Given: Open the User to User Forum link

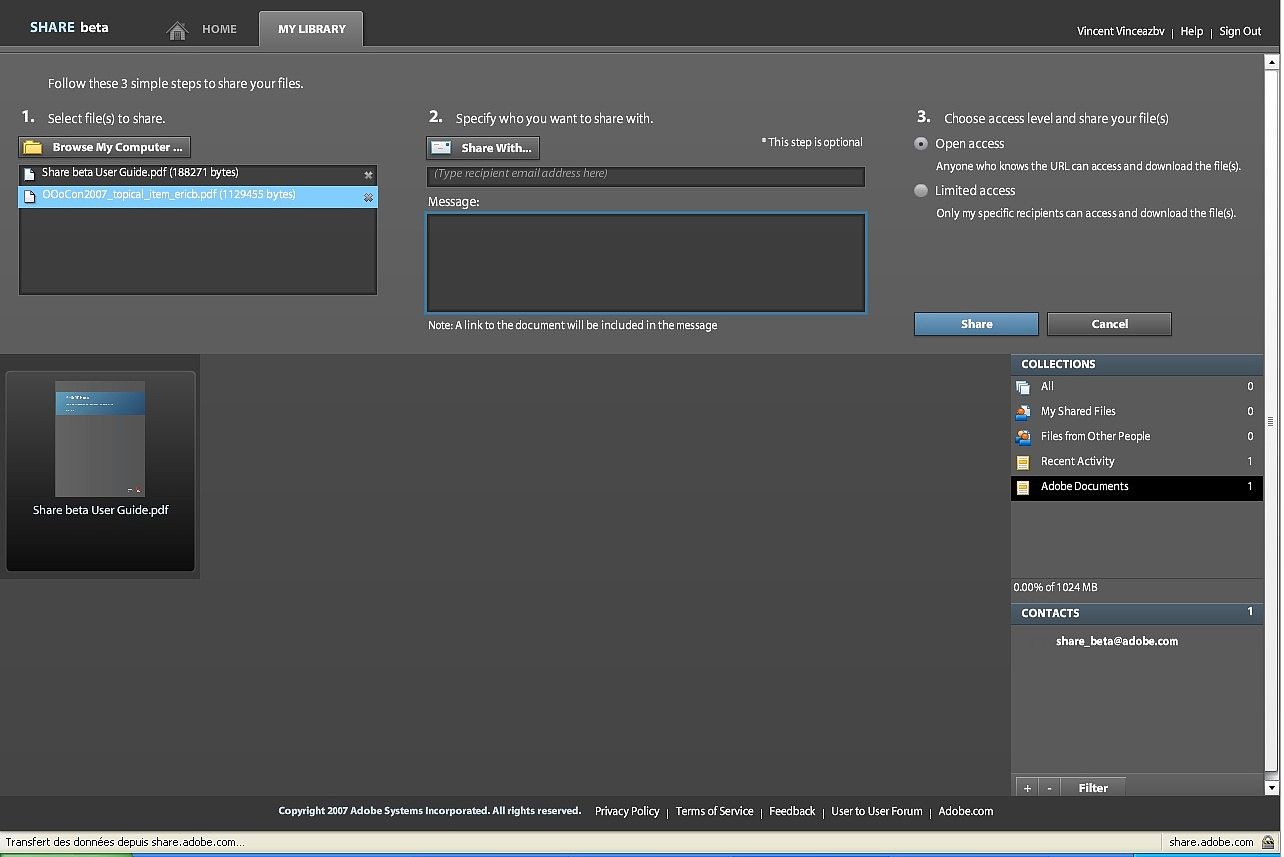Looking at the screenshot, I should tap(876, 811).
